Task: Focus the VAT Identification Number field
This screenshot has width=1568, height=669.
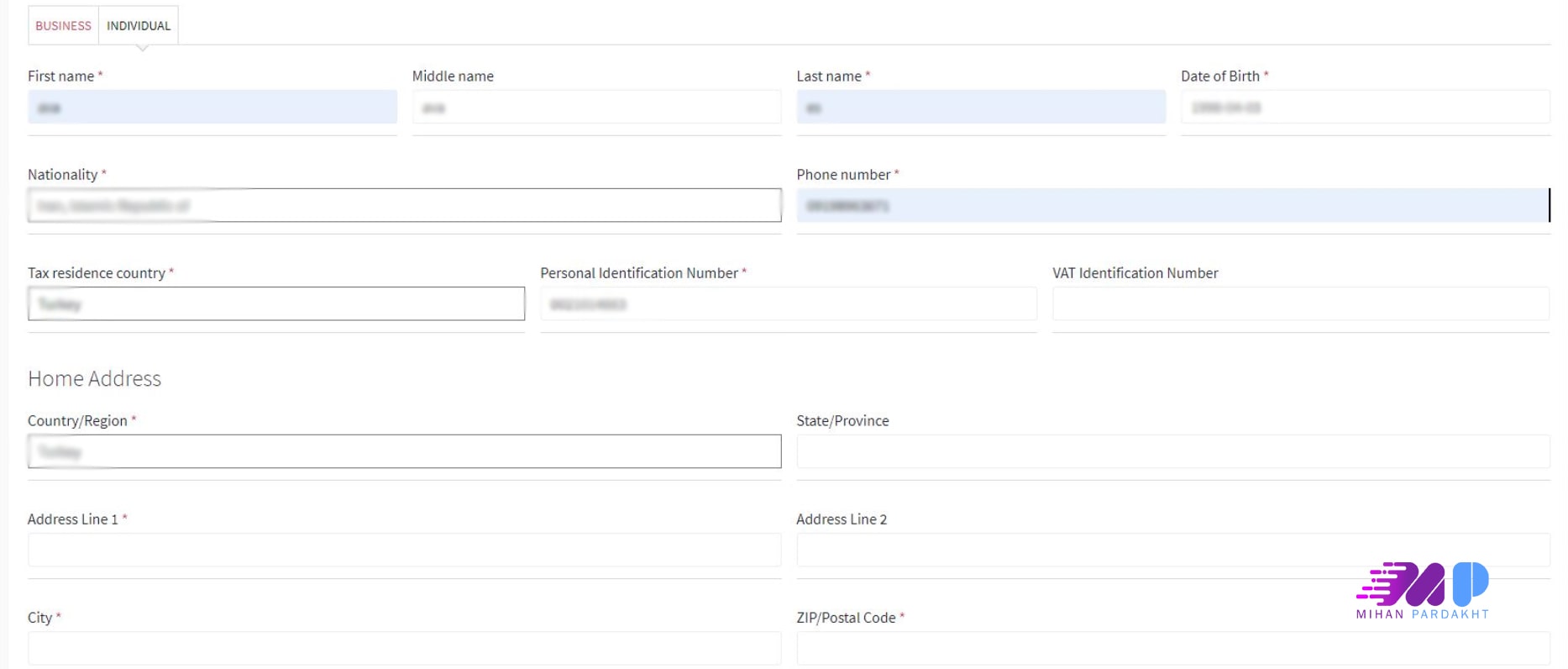Action: click(x=1300, y=304)
